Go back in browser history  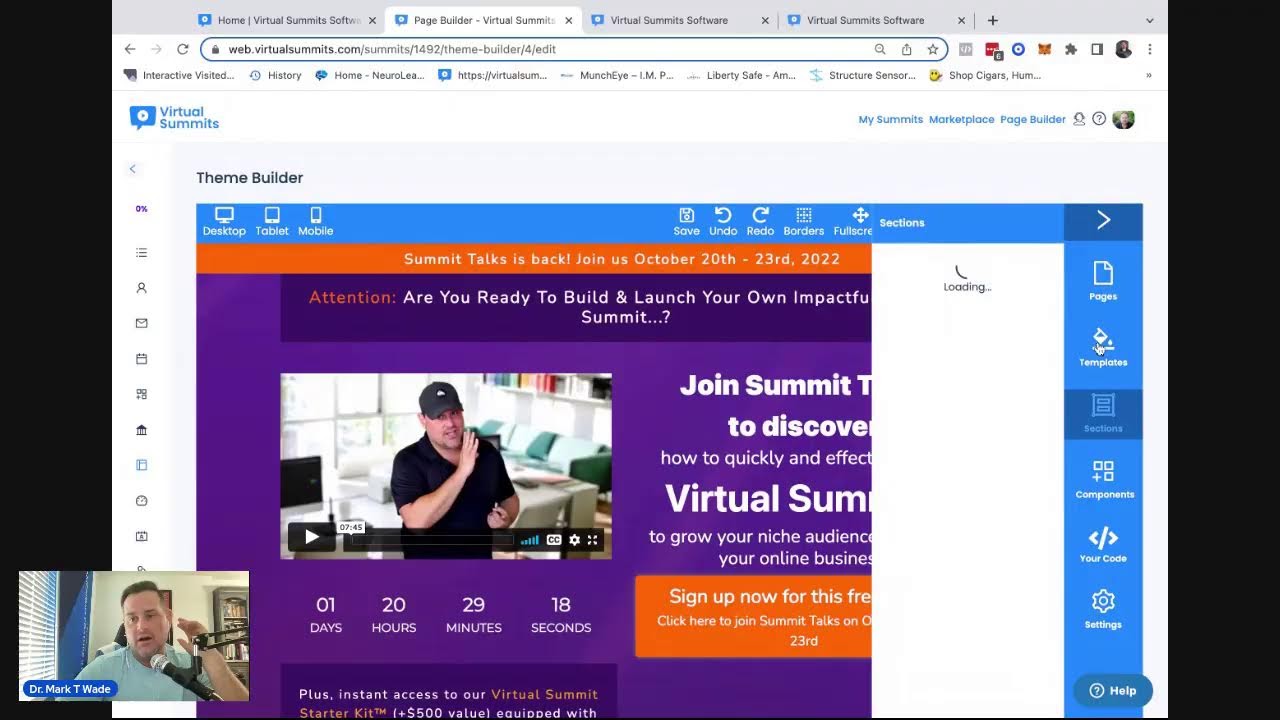pos(130,49)
